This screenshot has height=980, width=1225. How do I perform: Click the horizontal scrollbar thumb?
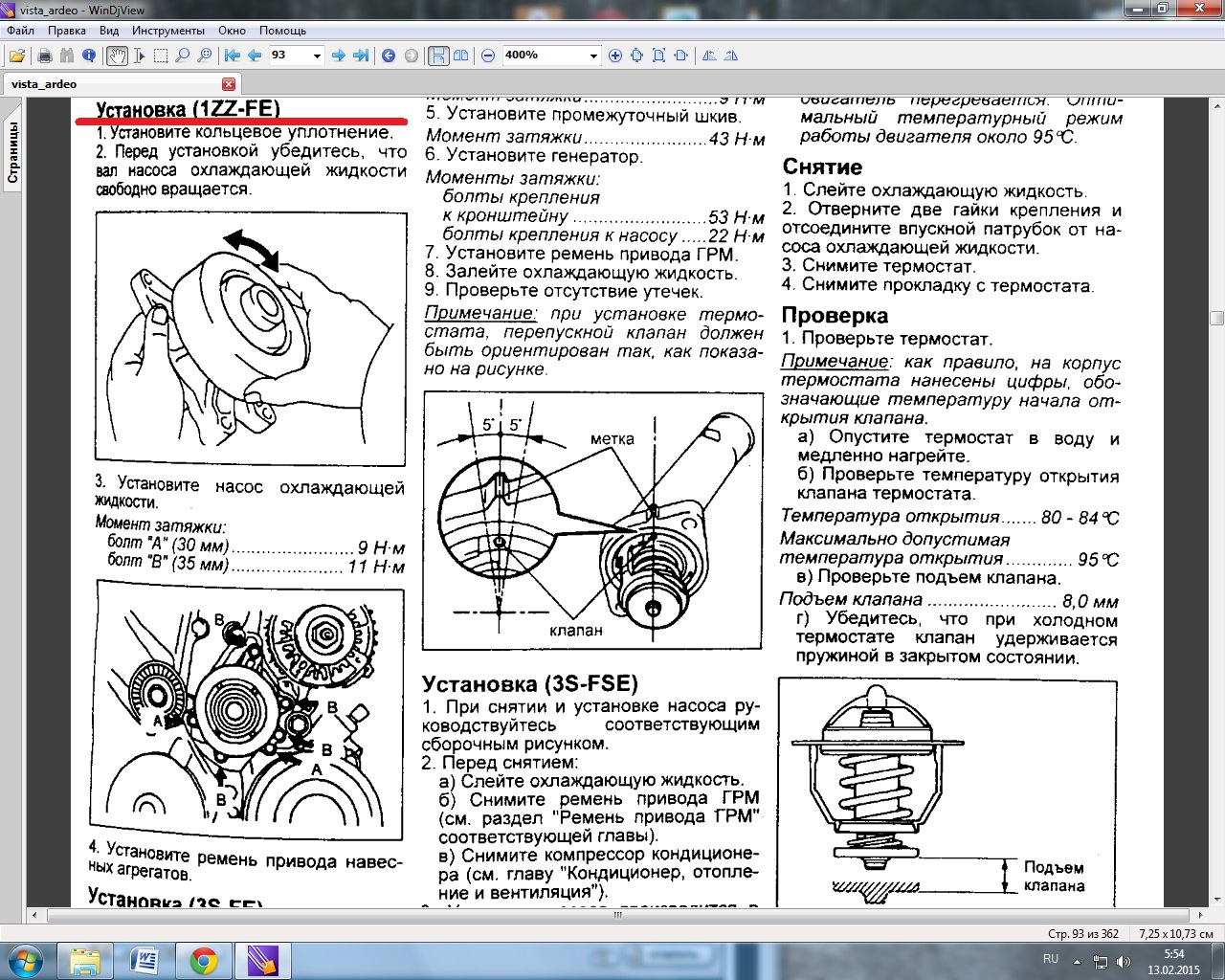(x=617, y=915)
